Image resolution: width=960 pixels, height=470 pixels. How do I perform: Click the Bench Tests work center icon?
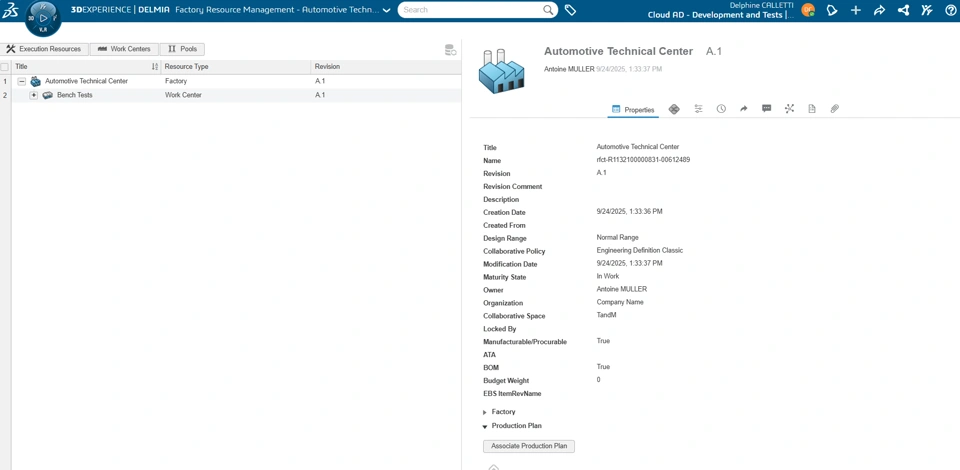point(48,95)
